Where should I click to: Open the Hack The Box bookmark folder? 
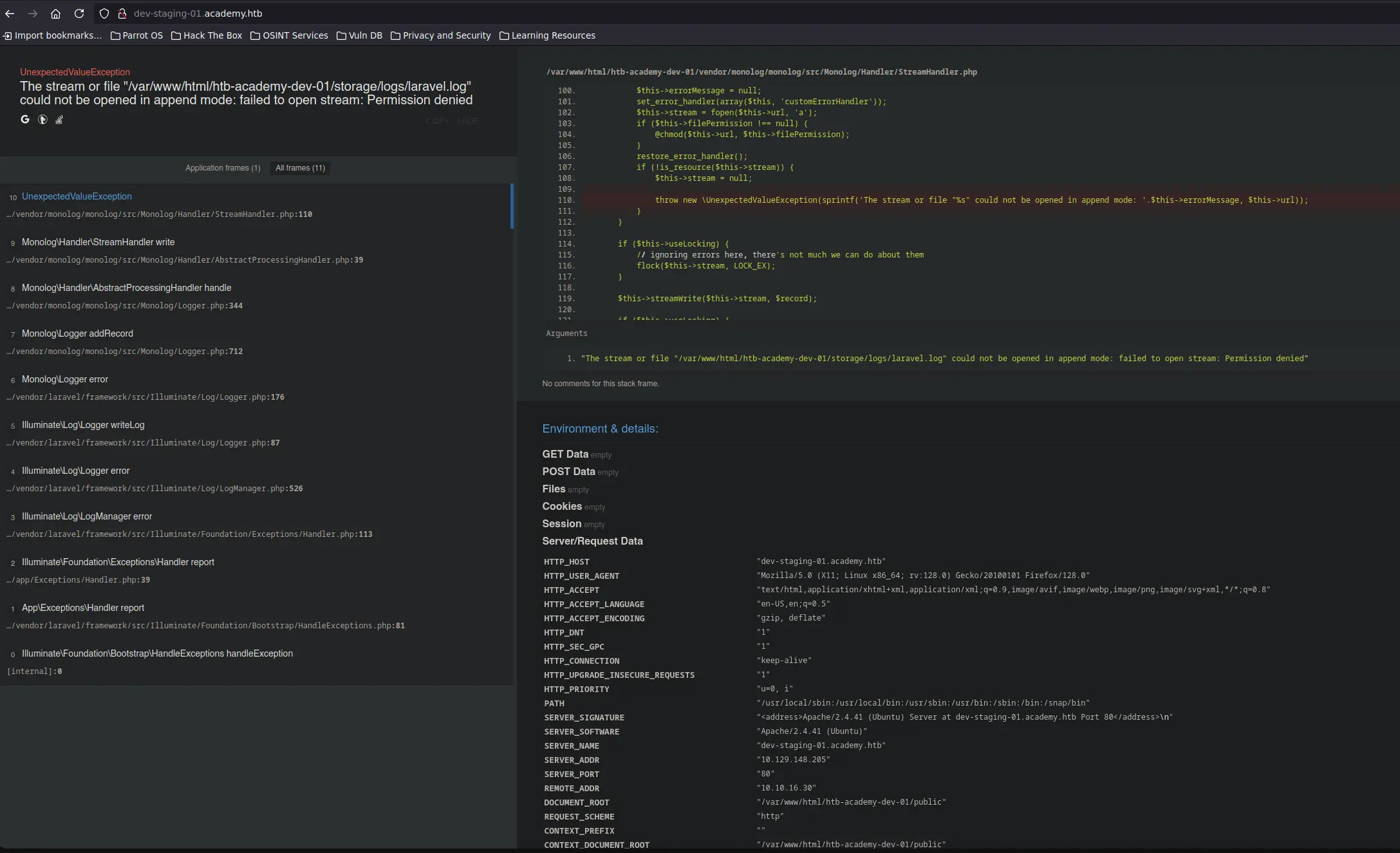point(207,35)
